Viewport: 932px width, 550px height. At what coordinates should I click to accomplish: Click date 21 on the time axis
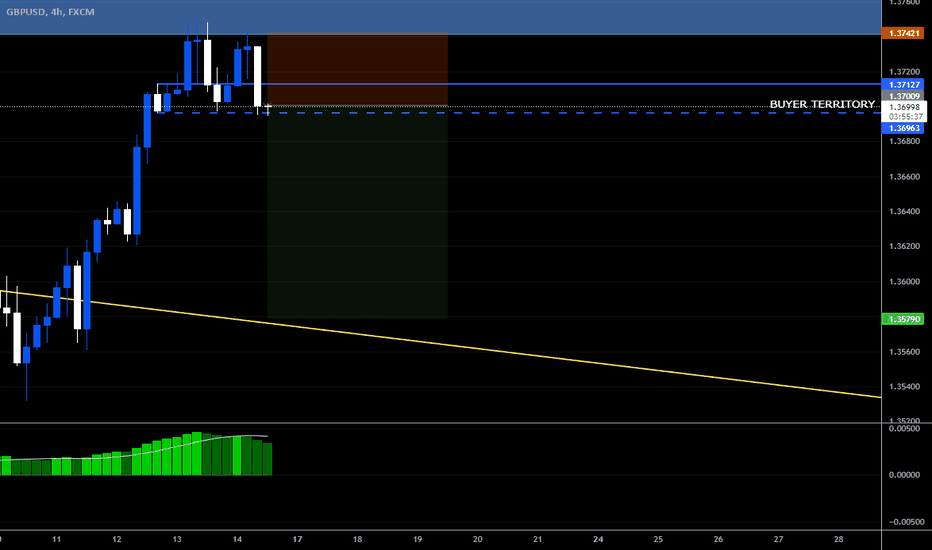[537, 539]
